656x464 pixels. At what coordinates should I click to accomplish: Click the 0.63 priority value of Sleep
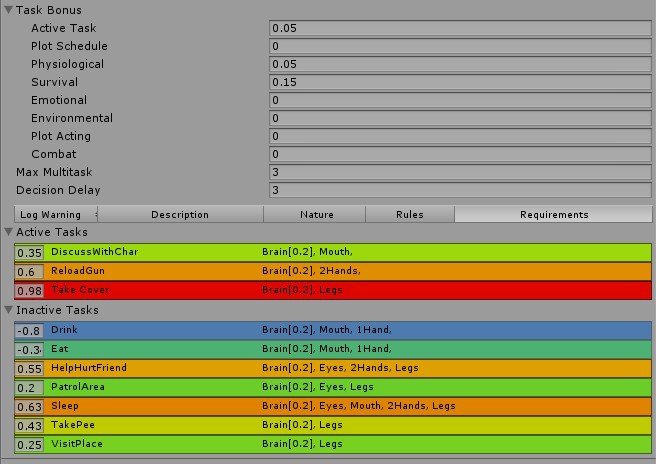click(x=29, y=407)
